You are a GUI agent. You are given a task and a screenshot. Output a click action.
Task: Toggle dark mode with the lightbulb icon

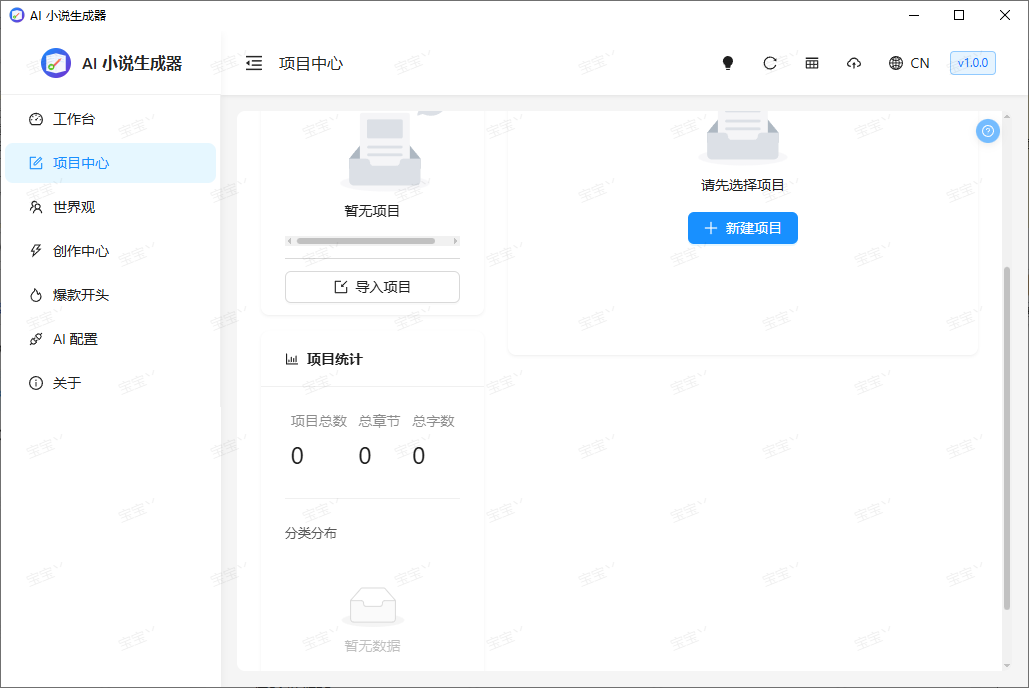(728, 62)
